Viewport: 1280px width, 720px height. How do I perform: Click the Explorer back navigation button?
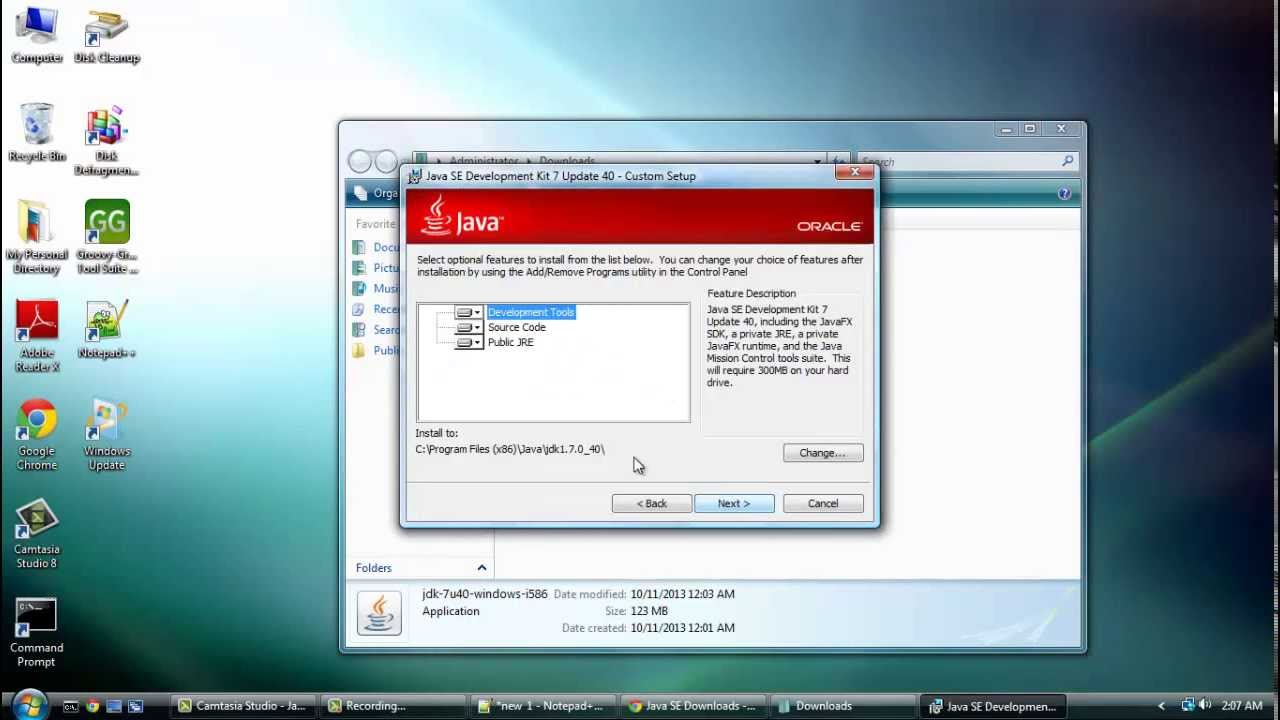point(360,161)
